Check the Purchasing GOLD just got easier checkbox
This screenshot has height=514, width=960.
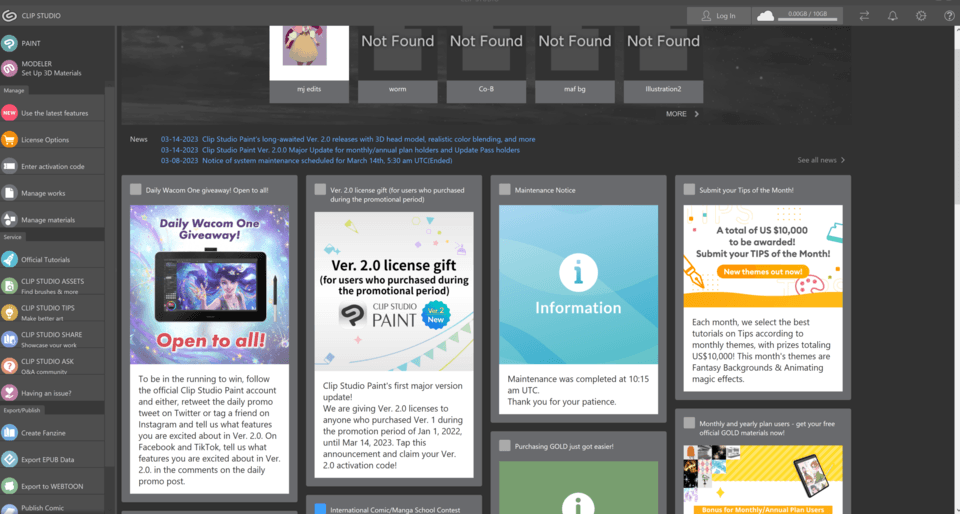pyautogui.click(x=504, y=445)
